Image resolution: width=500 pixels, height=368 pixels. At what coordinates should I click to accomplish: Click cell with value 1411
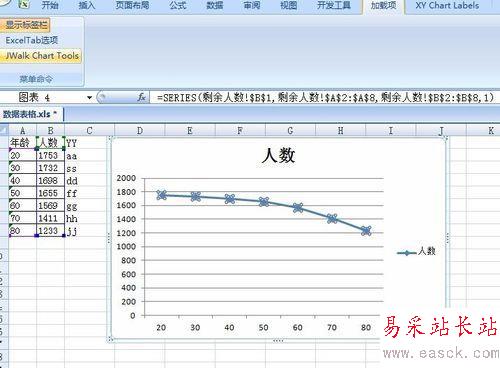click(x=50, y=218)
